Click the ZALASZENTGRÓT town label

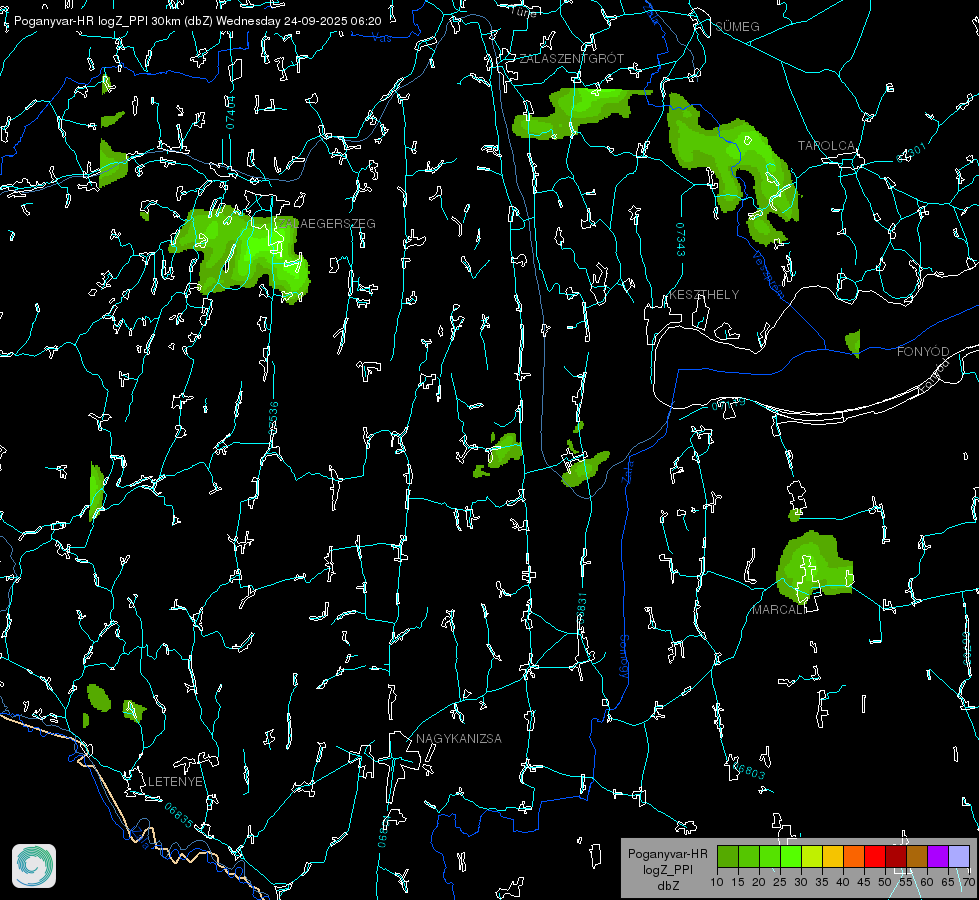(x=571, y=59)
